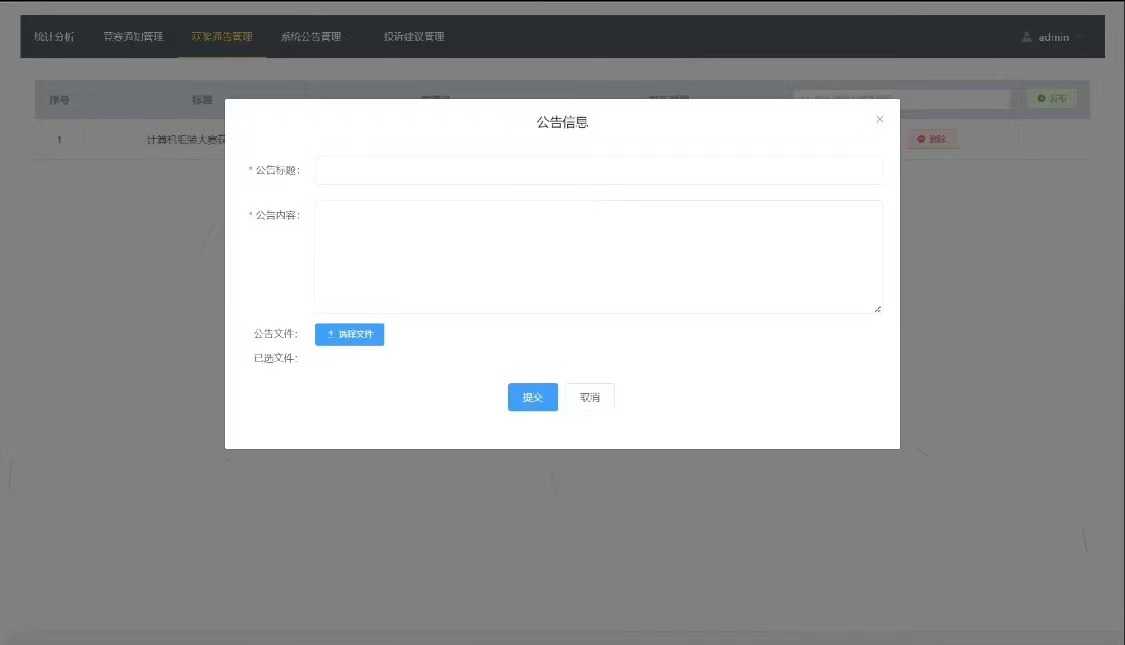Focus the search box in the background table header
The image size is (1125, 645).
click(x=902, y=99)
